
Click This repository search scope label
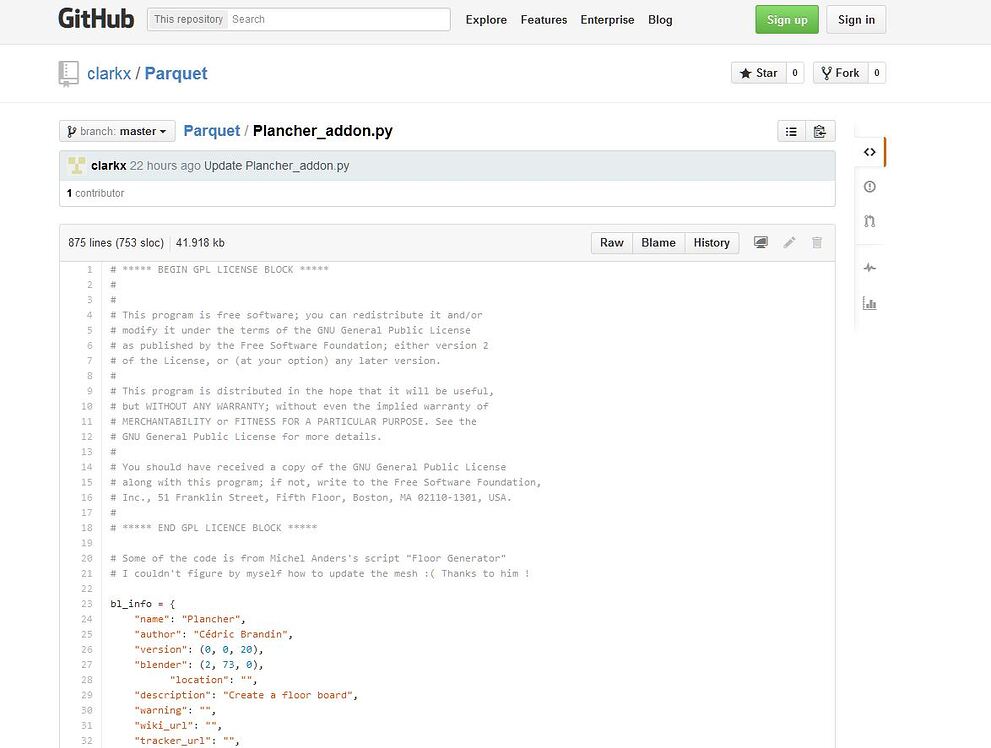click(x=188, y=20)
